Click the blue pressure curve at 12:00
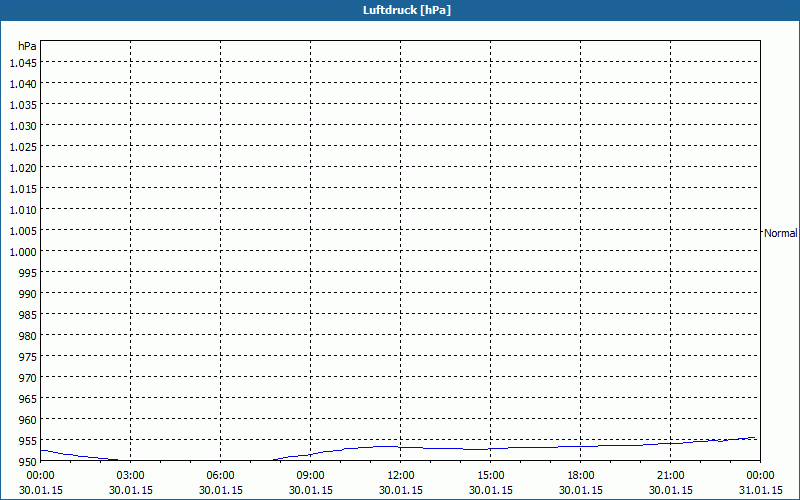Viewport: 800px width, 500px height. point(401,447)
